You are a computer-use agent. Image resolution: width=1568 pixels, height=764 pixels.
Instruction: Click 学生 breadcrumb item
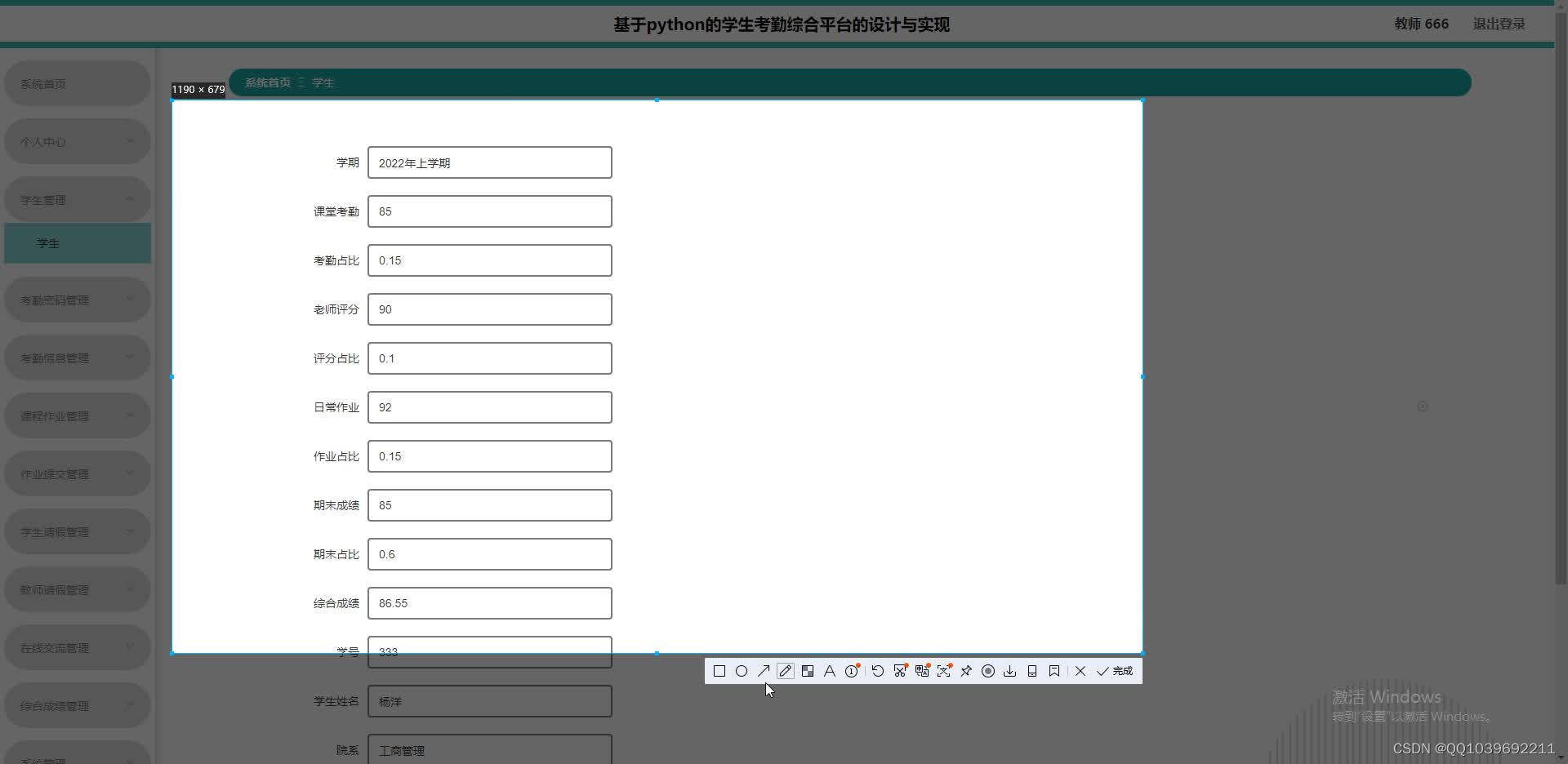(x=323, y=82)
